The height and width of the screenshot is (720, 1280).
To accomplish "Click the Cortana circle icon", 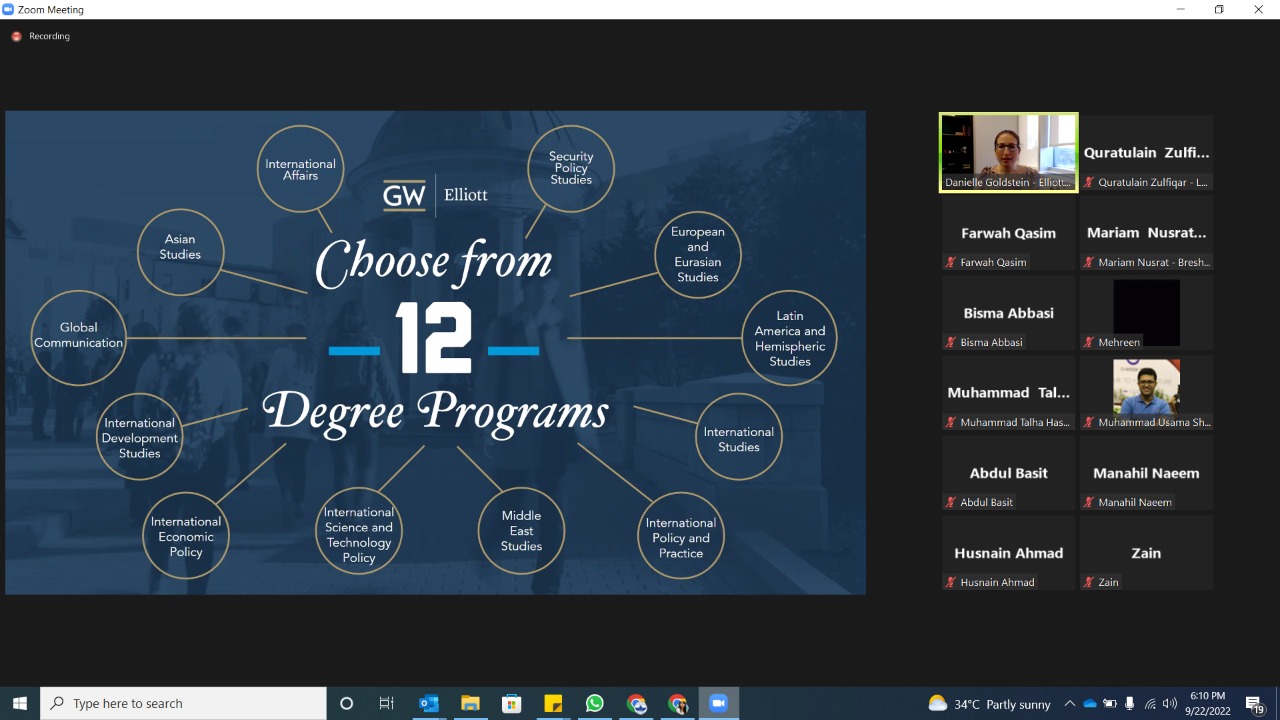I will point(346,704).
